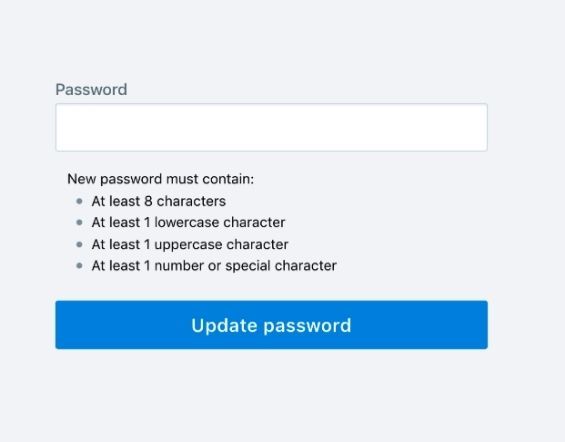Screen dimensions: 565x442
Task: Click bullet dot beside uppercase character rule
Action: pyautogui.click(x=80, y=244)
